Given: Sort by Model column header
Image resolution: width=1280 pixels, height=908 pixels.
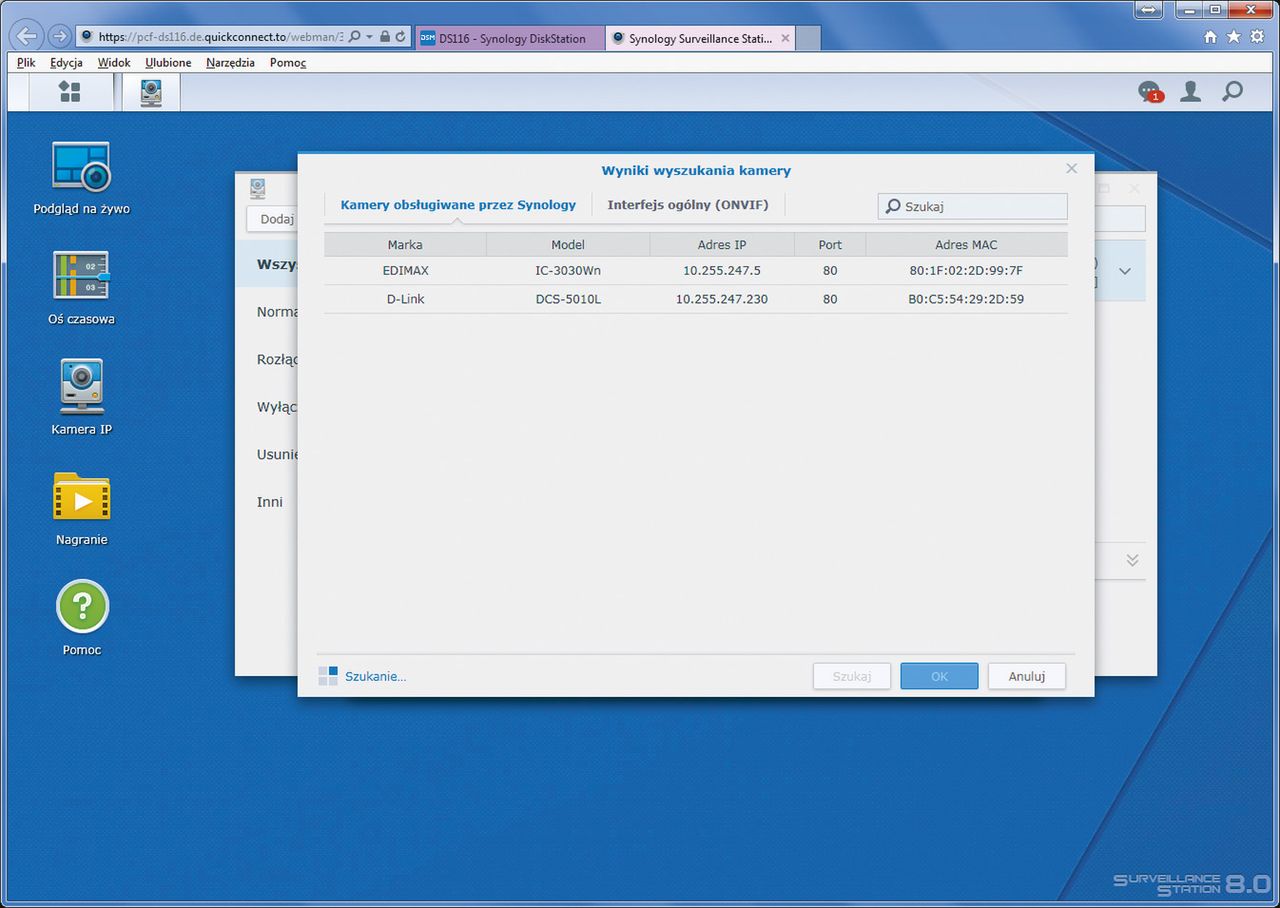Looking at the screenshot, I should tap(568, 244).
